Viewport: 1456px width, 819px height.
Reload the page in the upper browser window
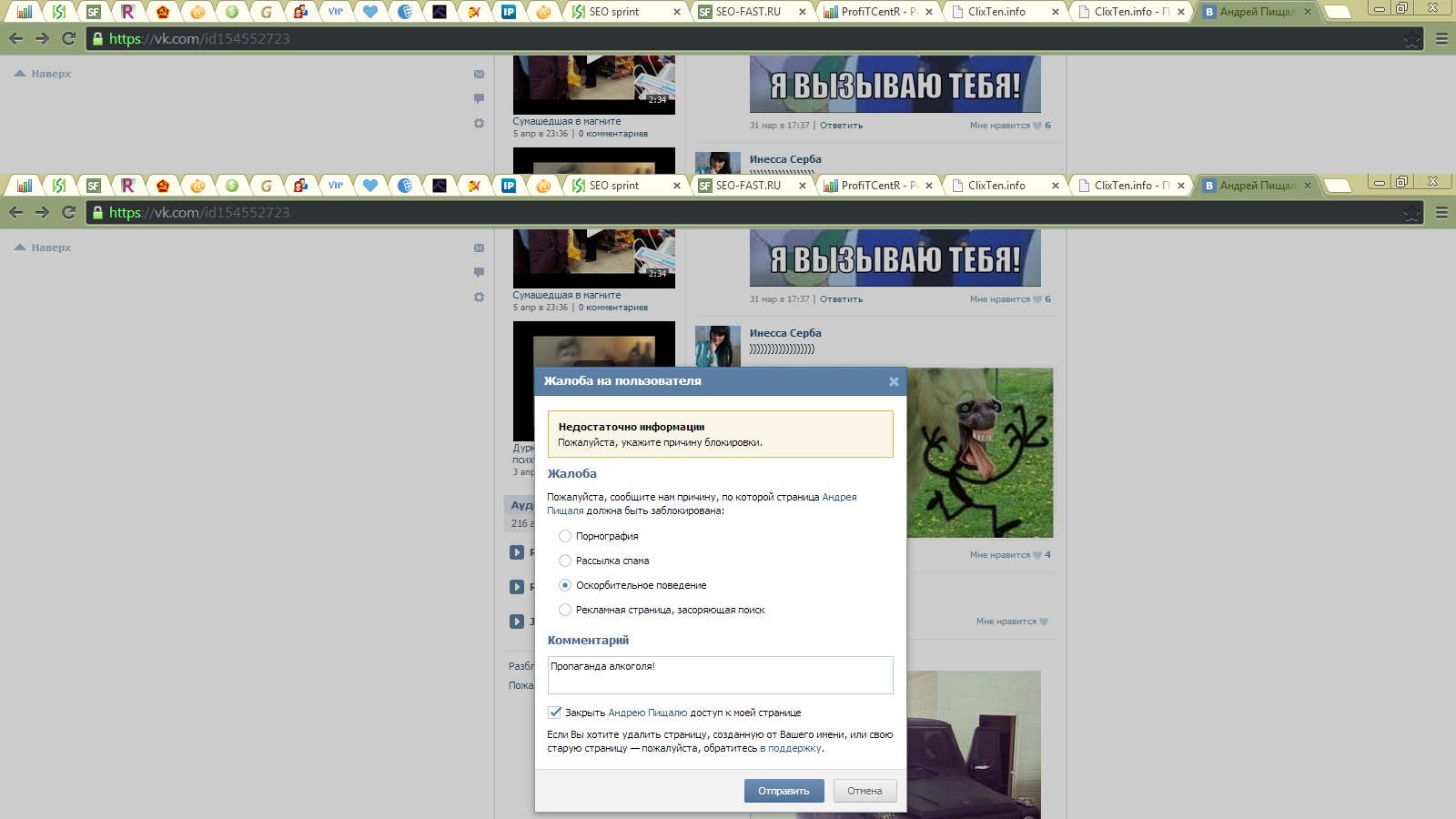pyautogui.click(x=68, y=38)
